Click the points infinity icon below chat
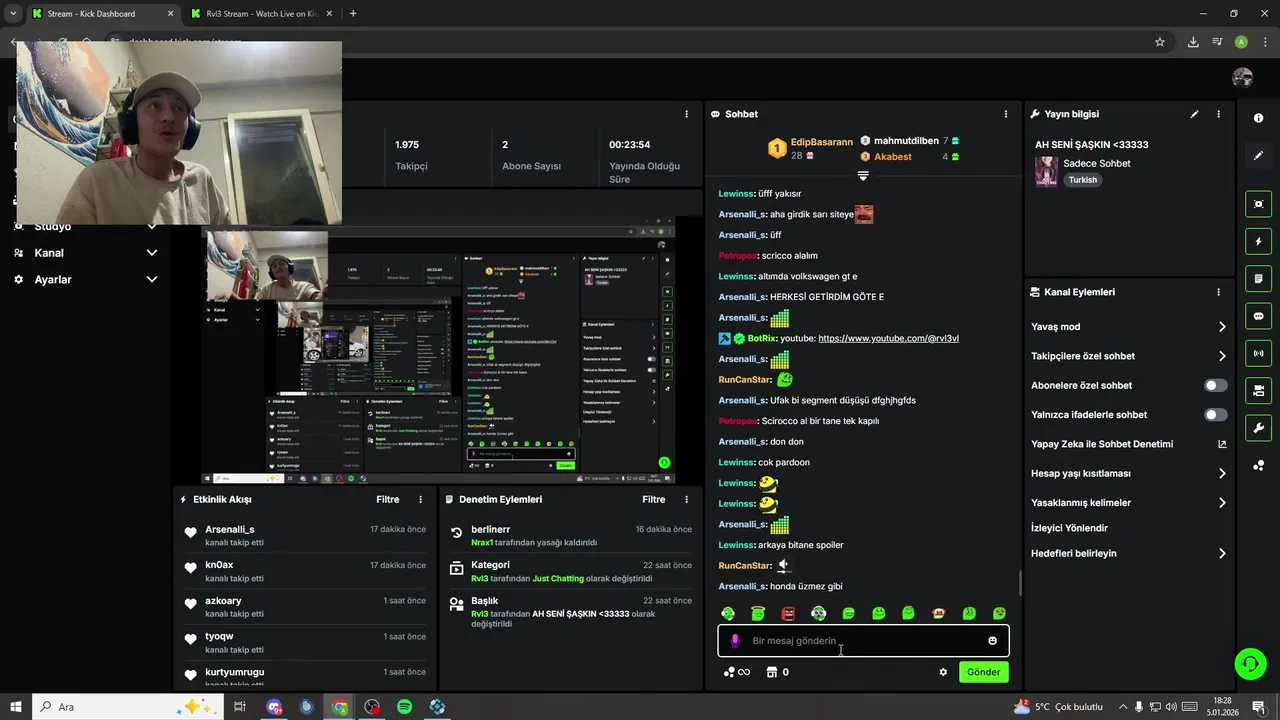Viewport: 1280px width, 720px height. tap(737, 672)
